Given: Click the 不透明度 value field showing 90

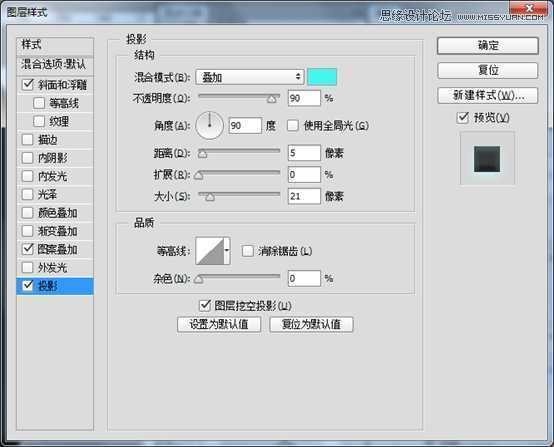Looking at the screenshot, I should [304, 98].
